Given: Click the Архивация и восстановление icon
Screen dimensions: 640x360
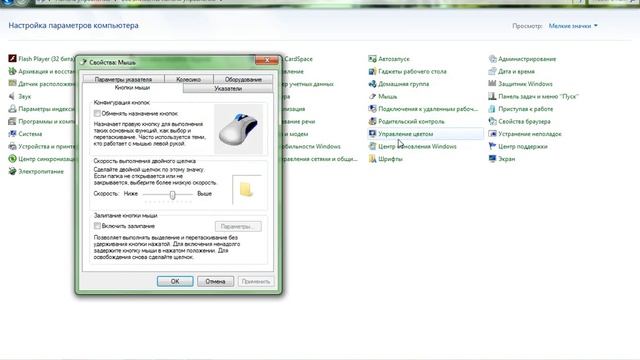Looking at the screenshot, I should coord(12,71).
